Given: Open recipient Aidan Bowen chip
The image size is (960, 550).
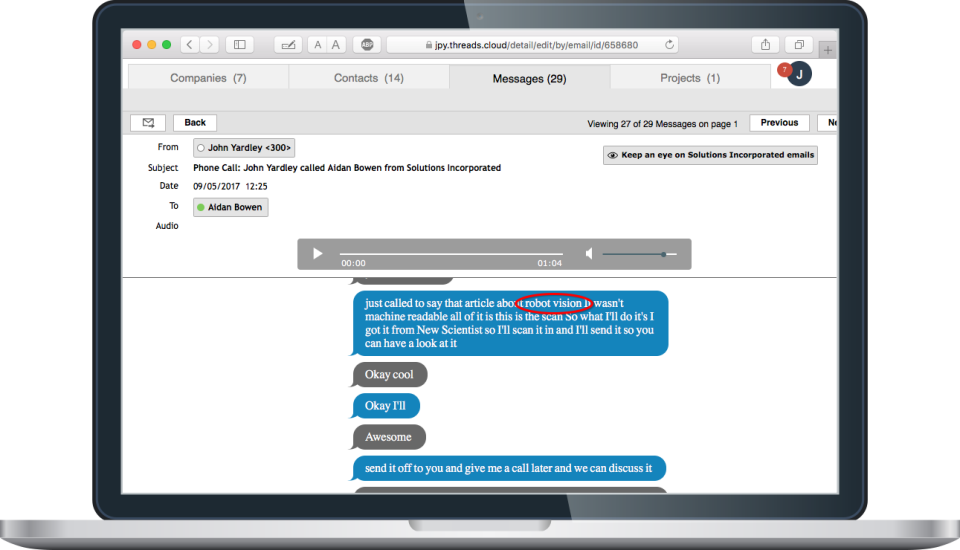Looking at the screenshot, I should [230, 207].
